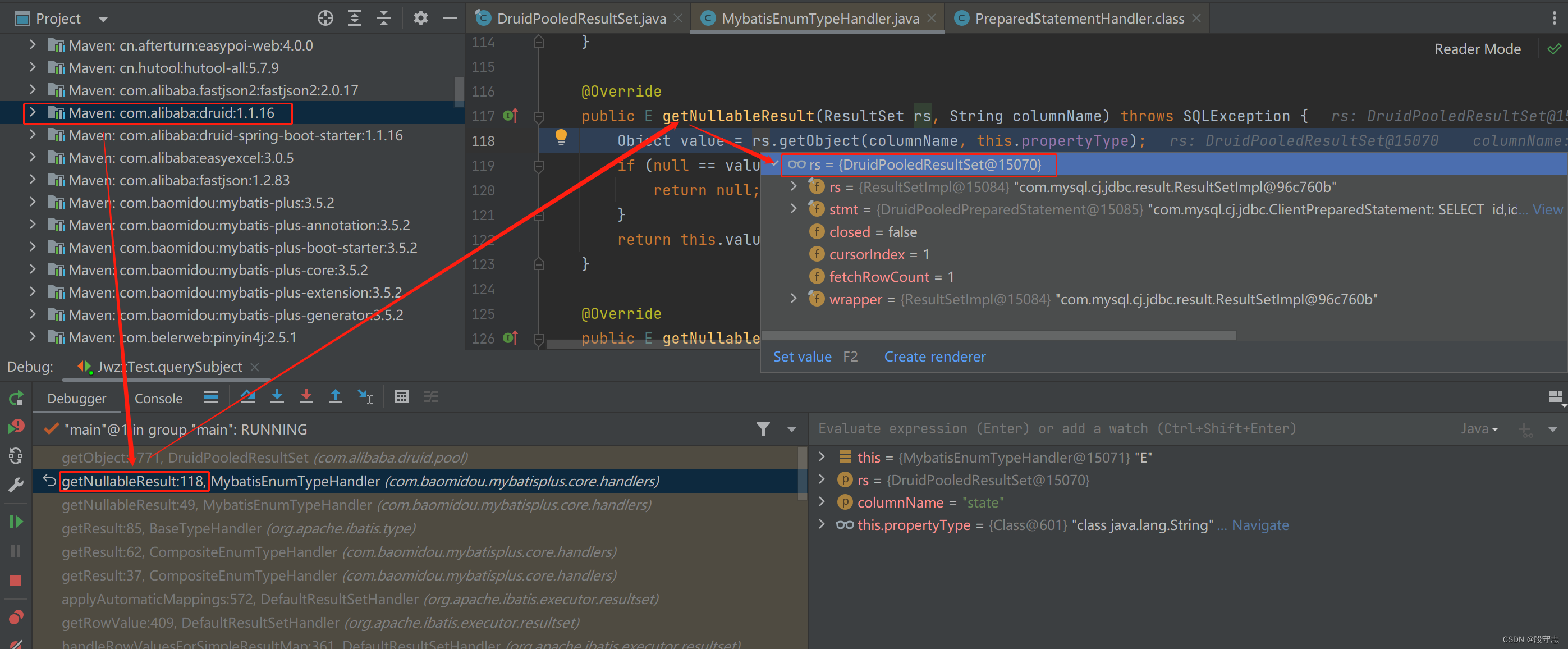Click View Breakpoints double red circles icon
Screen dimensions: 1568x649
16,617
